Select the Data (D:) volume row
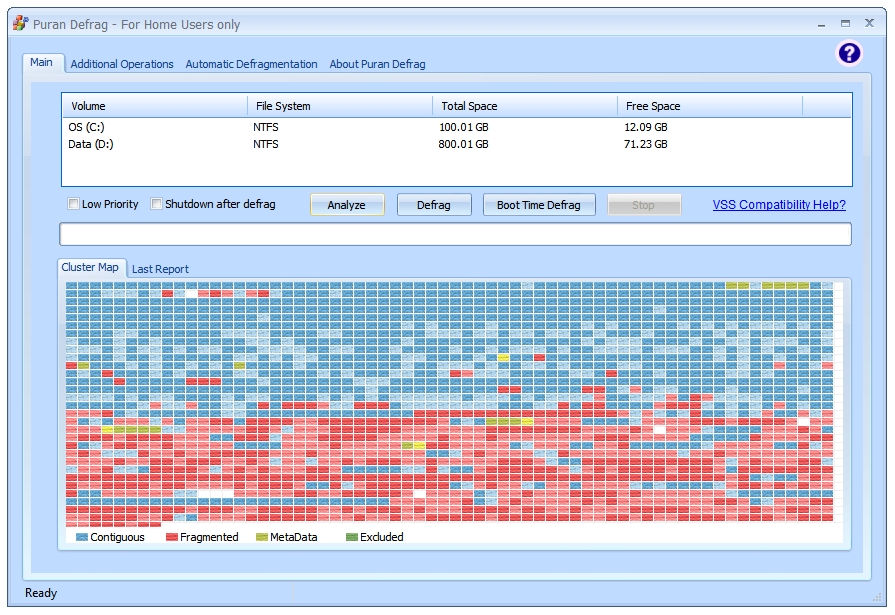The height and width of the screenshot is (615, 895). click(457, 144)
